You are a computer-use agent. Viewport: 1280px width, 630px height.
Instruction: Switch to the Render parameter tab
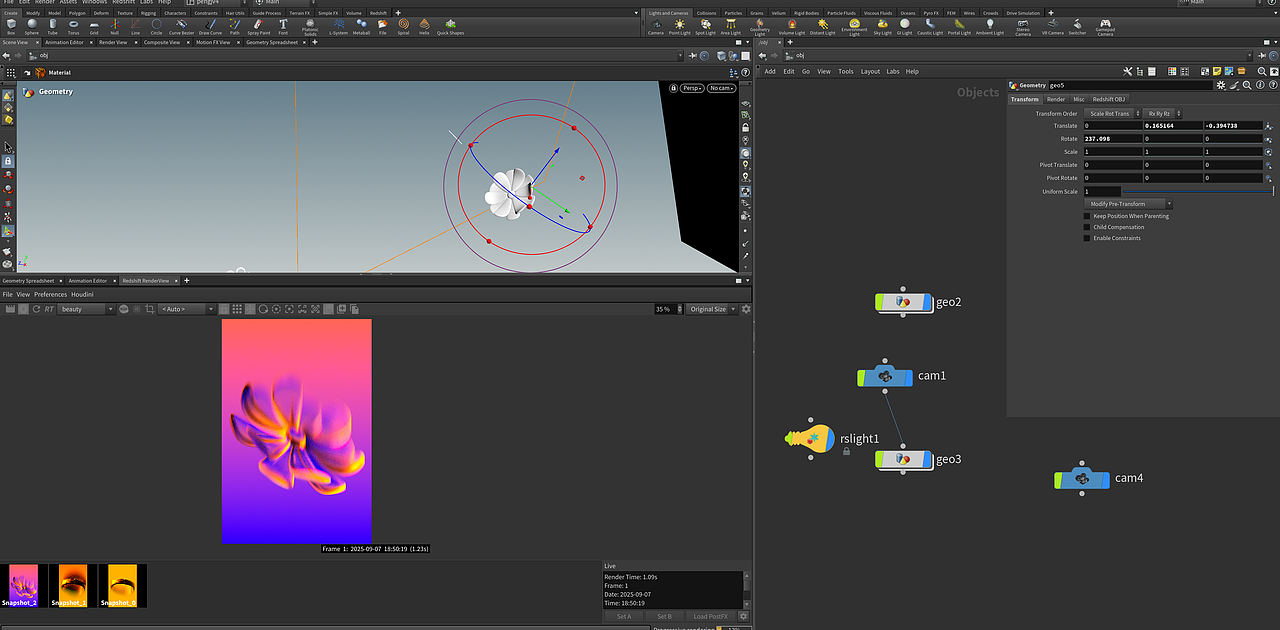tap(1056, 99)
